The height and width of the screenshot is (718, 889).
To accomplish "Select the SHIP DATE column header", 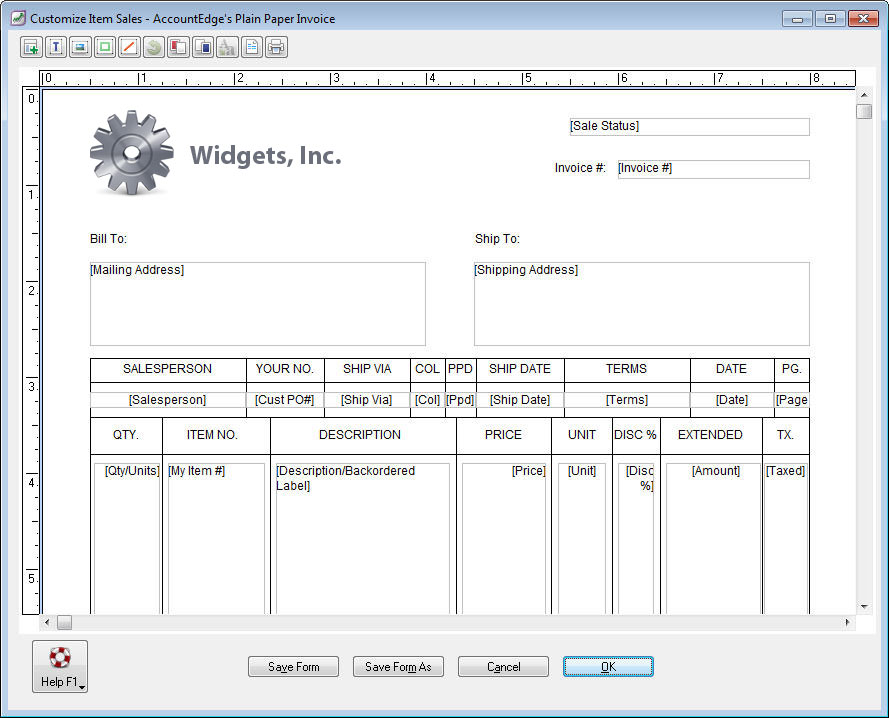I will [519, 369].
